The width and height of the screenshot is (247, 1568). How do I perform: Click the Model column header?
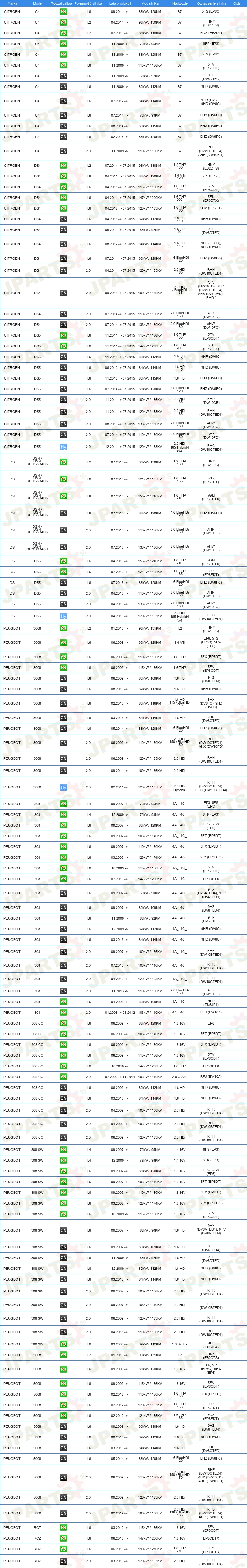[37, 3]
